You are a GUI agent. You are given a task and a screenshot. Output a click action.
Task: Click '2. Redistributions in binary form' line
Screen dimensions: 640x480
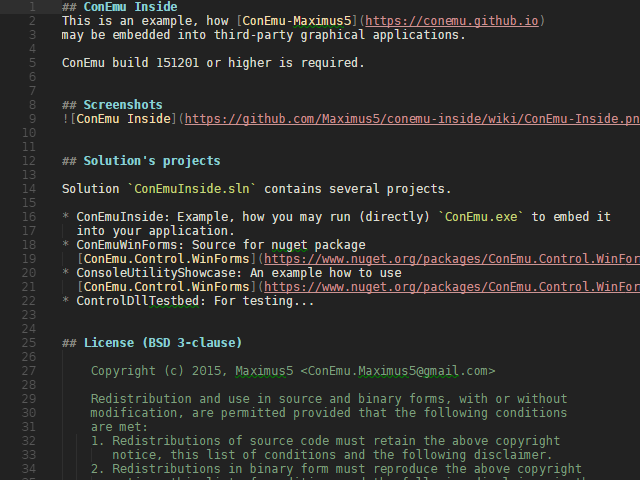[336, 469]
